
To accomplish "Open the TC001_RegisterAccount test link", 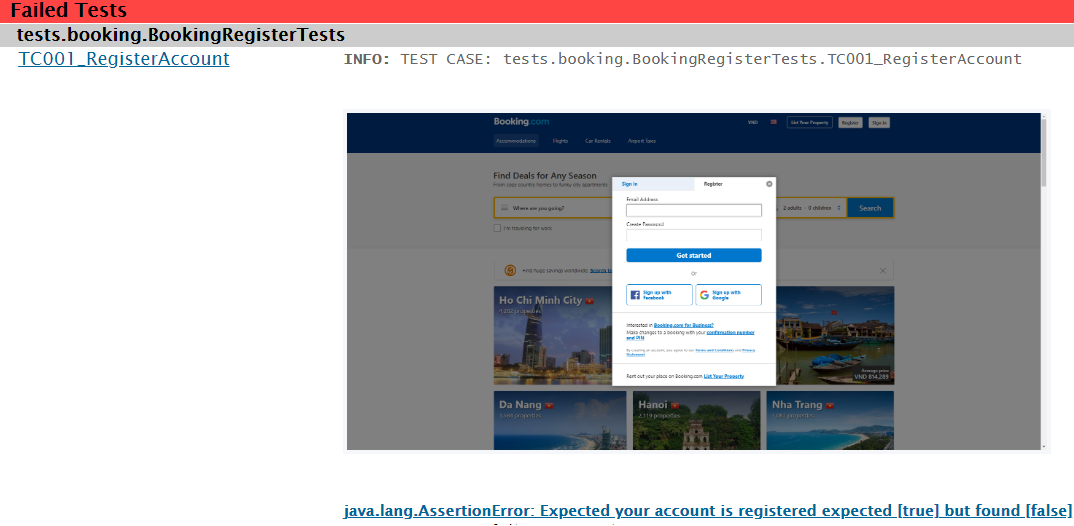I will pyautogui.click(x=124, y=59).
